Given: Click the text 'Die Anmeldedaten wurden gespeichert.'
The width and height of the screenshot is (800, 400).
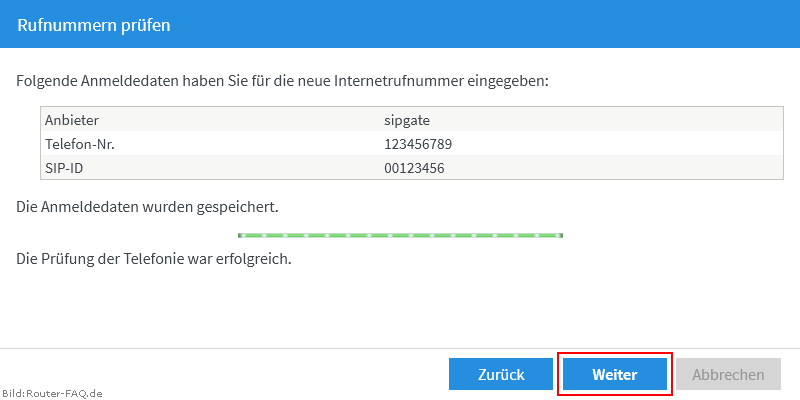Looking at the screenshot, I should (147, 208).
